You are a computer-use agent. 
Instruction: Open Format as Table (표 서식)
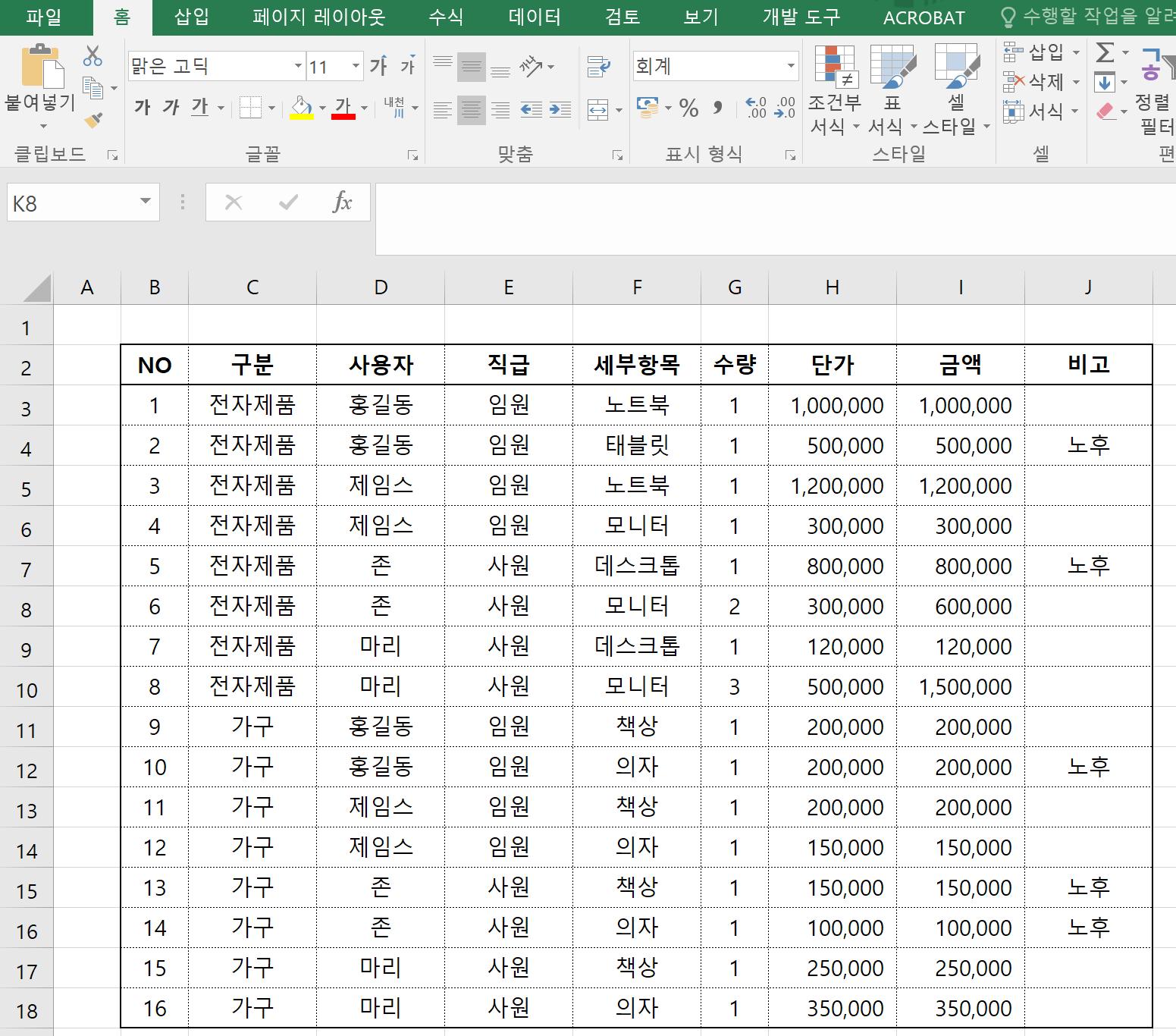pos(892,89)
